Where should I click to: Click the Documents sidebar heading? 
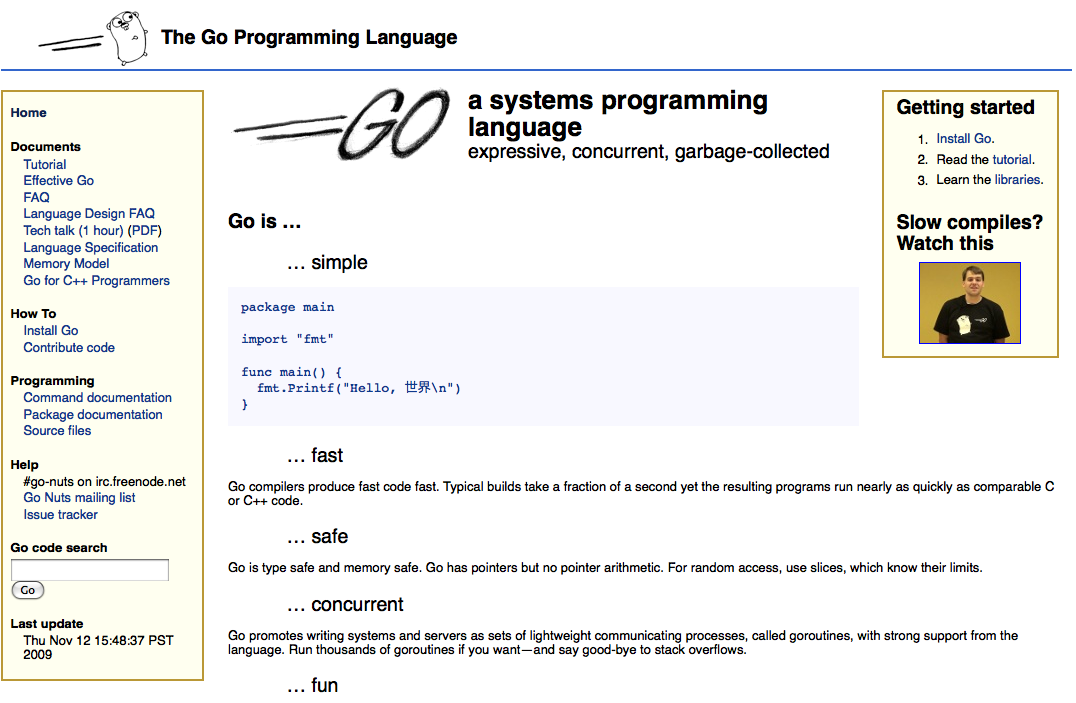click(45, 147)
